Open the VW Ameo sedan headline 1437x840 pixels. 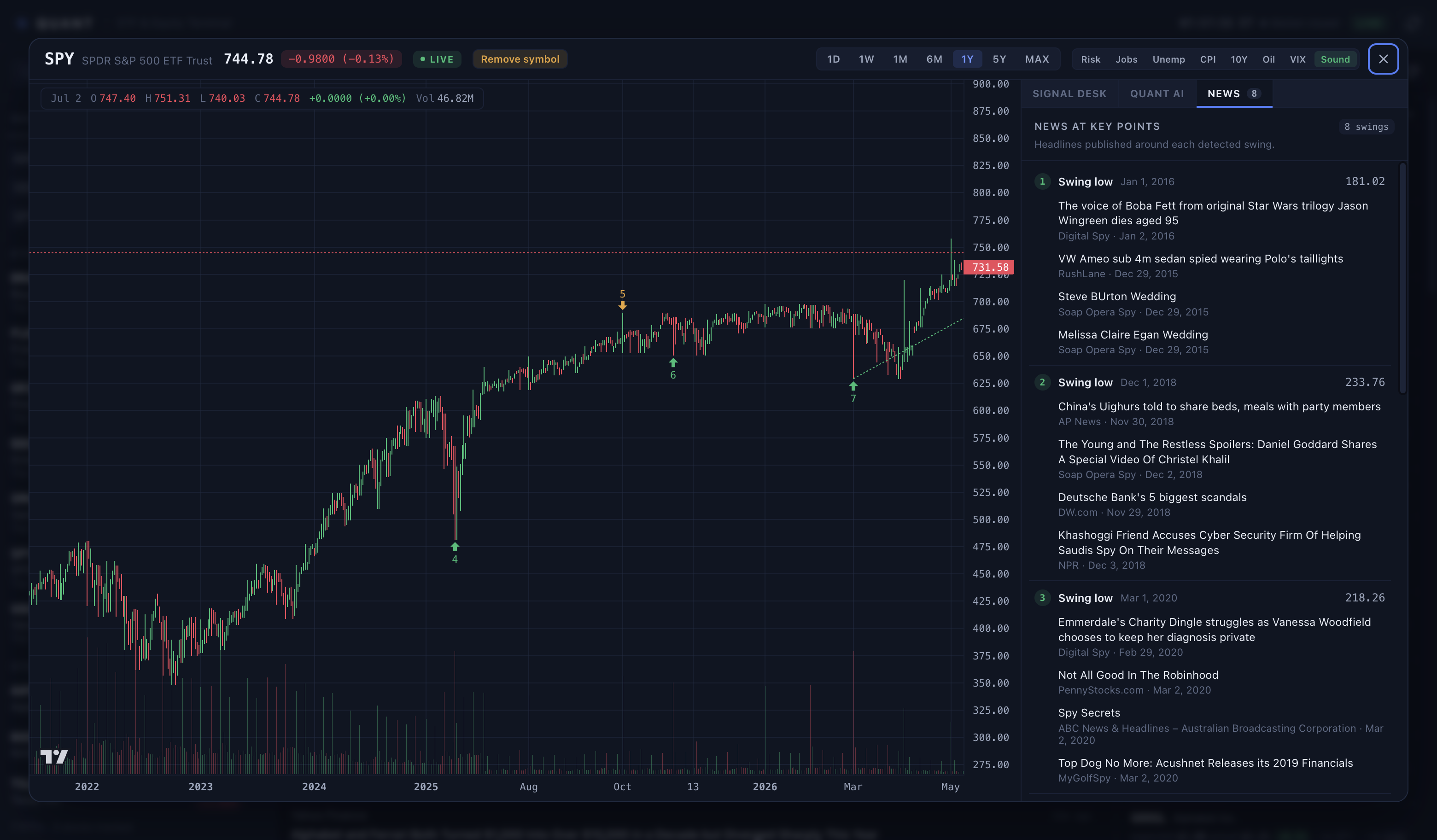click(1200, 258)
